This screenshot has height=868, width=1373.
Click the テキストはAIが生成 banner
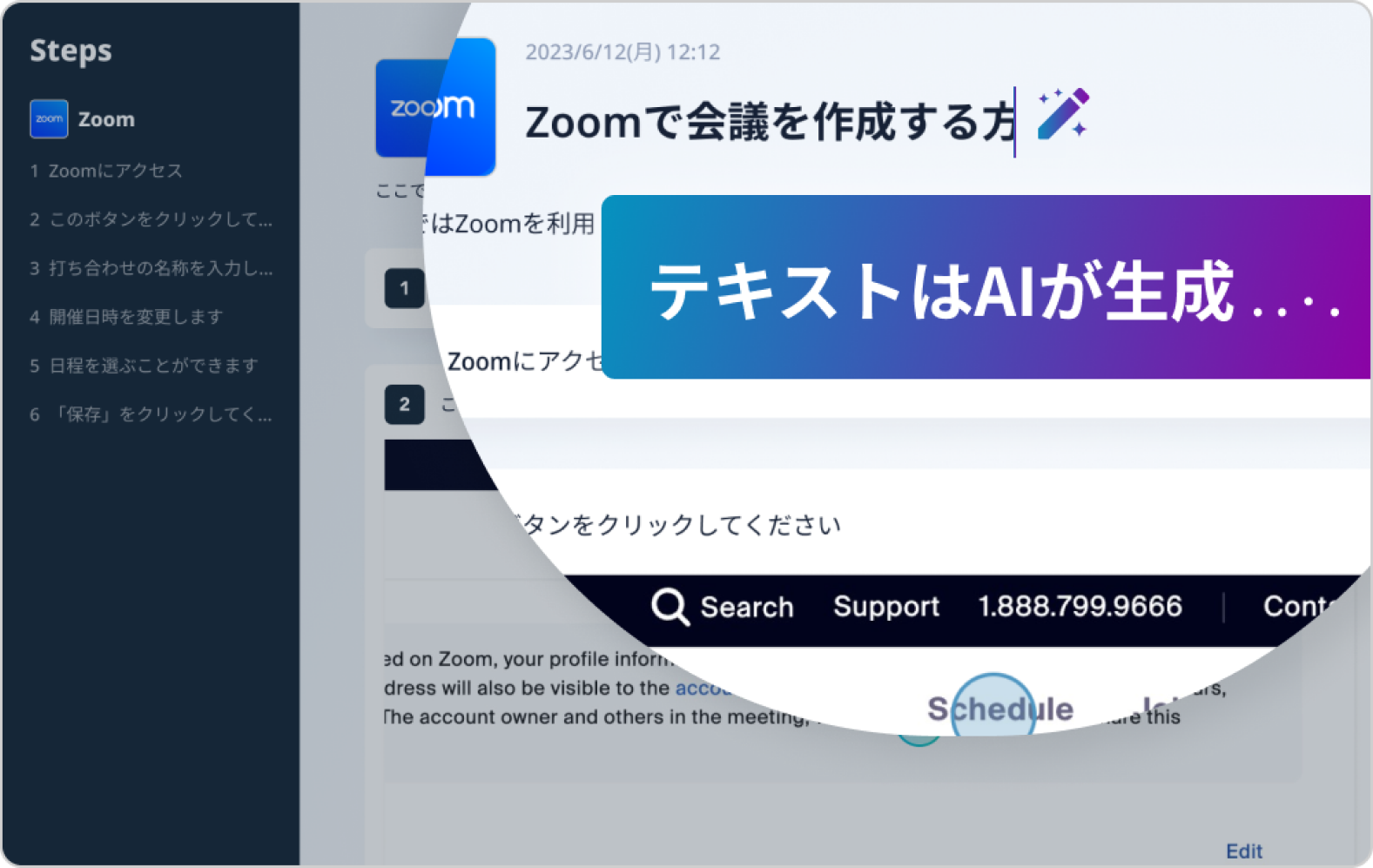tap(986, 287)
